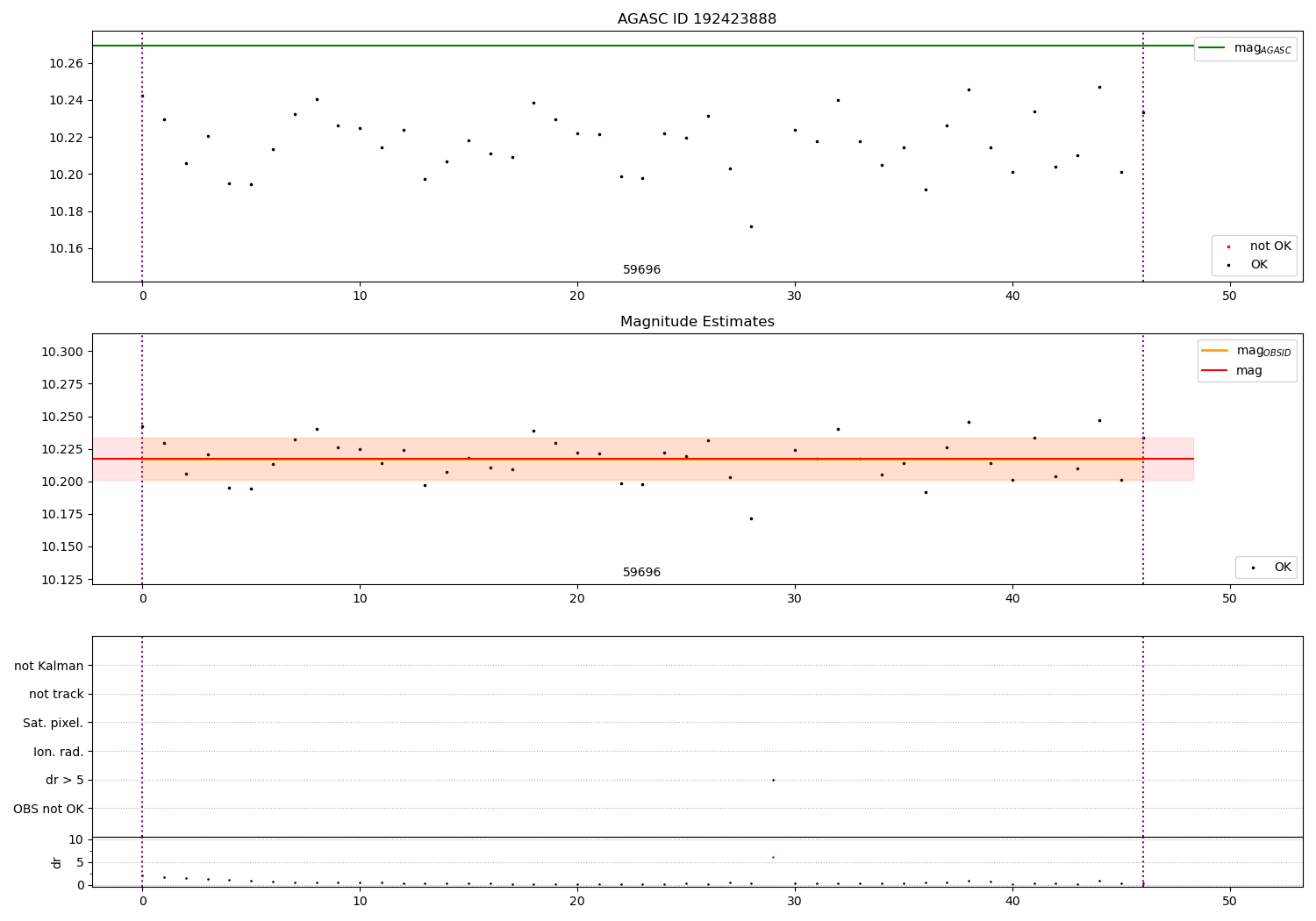Click x-tick label 20 in Magnitude Estimates plot
Image resolution: width=1316 pixels, height=921 pixels.
(x=577, y=599)
